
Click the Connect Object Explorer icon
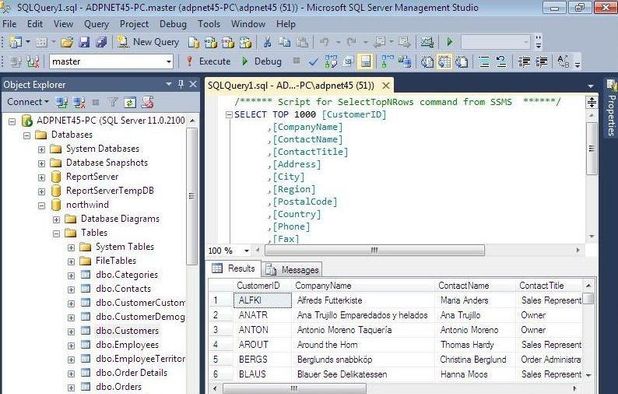coord(61,102)
